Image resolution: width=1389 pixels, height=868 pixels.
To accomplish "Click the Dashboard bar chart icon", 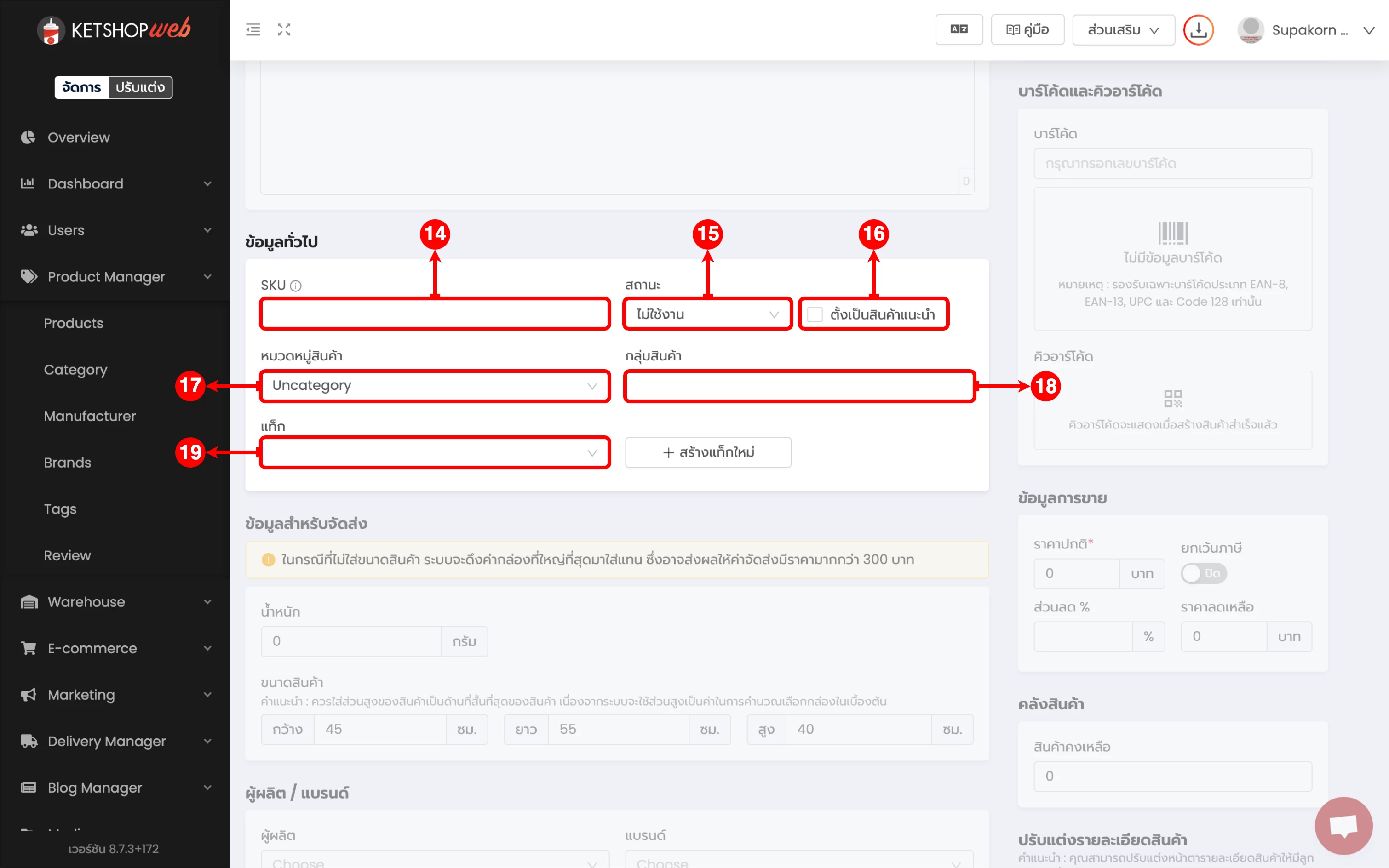I will coord(28,184).
